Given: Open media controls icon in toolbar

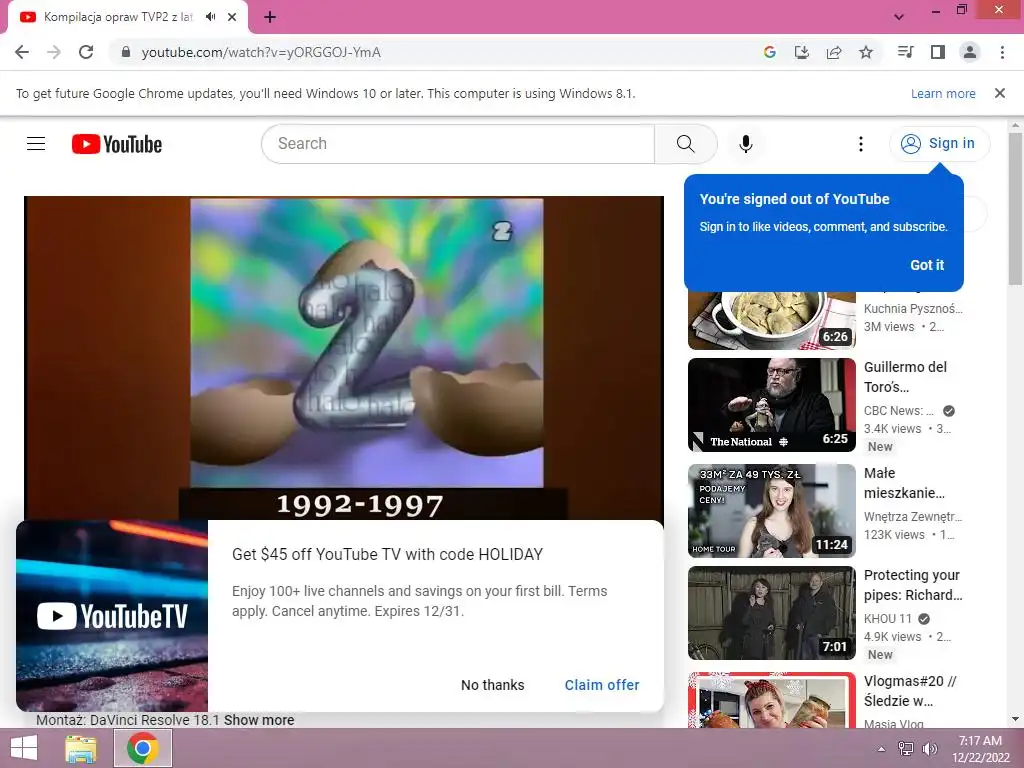Looking at the screenshot, I should (x=905, y=52).
